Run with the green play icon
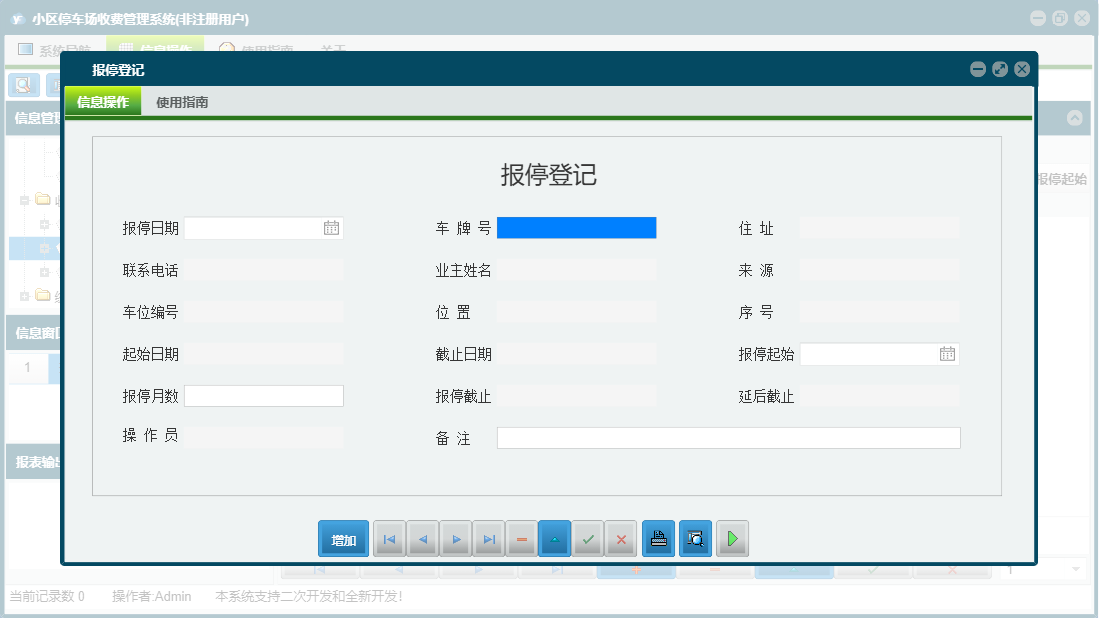The width and height of the screenshot is (1099, 618). pos(732,538)
